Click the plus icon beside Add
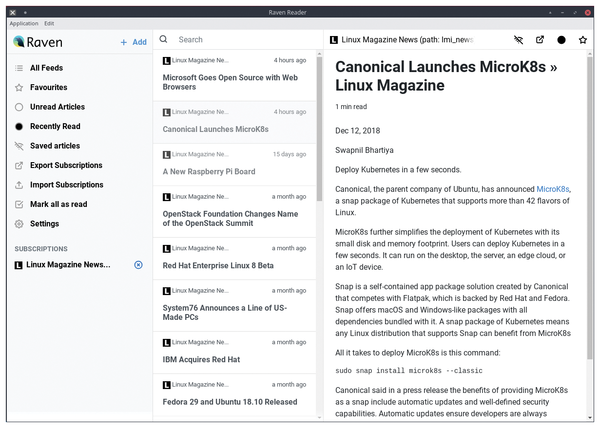The image size is (600, 428). (124, 42)
